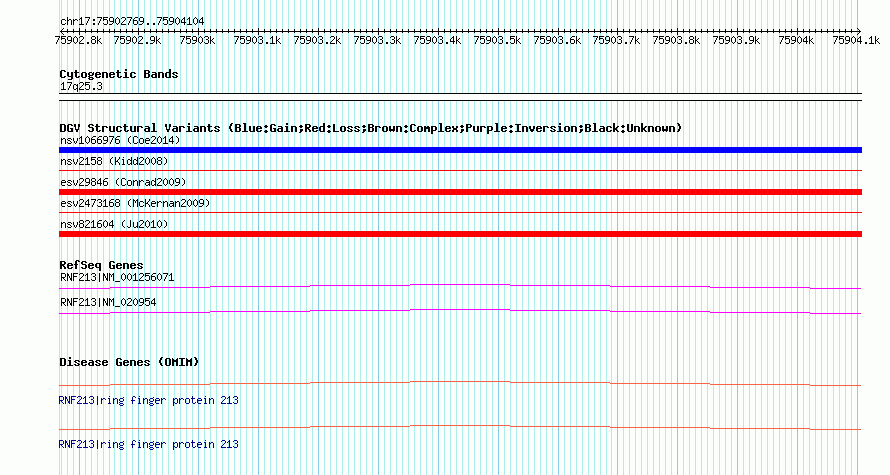The width and height of the screenshot is (890, 475).
Task: Click the 75903.4k ruler tick label
Action: tap(437, 40)
